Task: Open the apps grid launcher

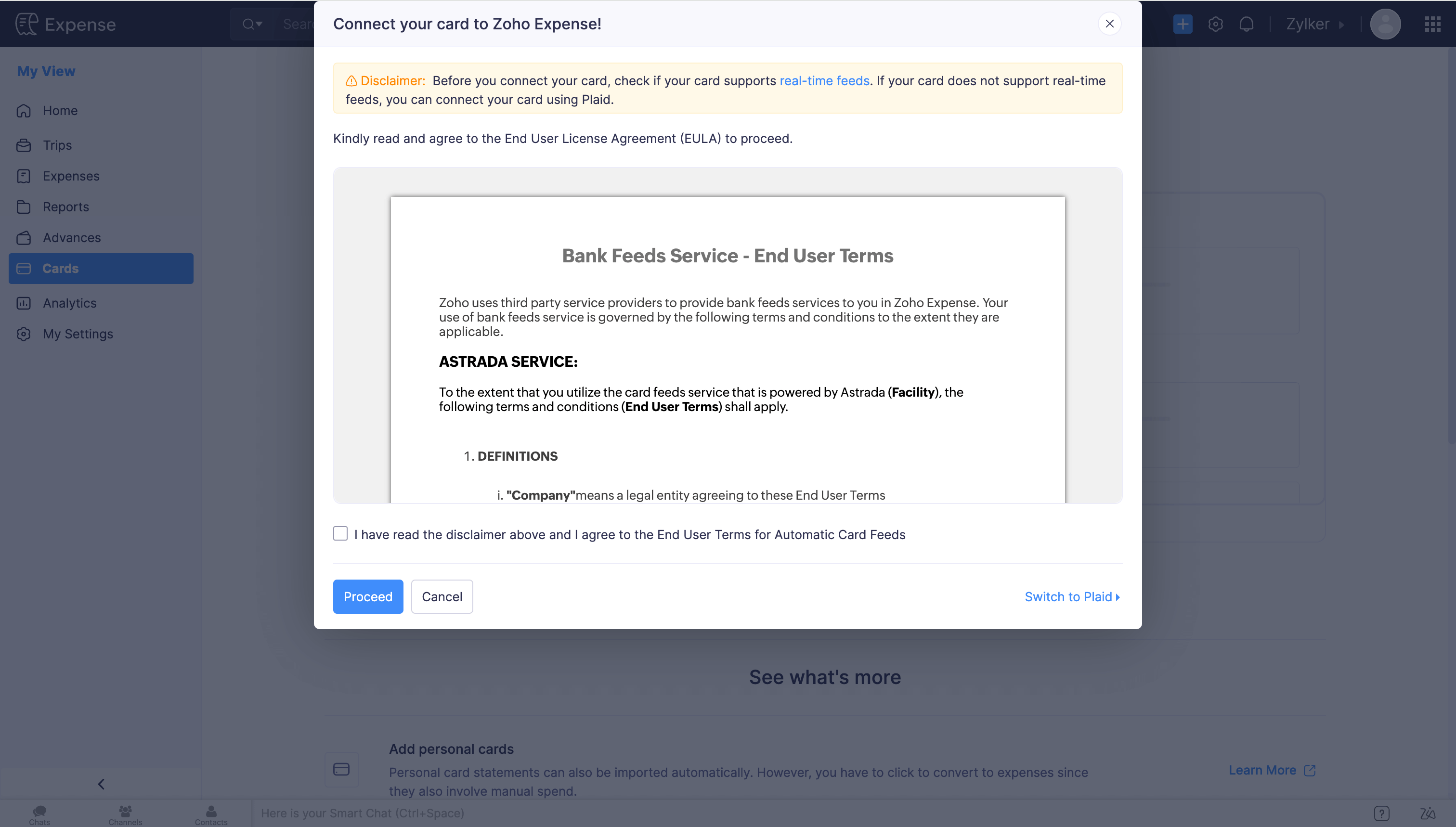Action: pos(1432,24)
